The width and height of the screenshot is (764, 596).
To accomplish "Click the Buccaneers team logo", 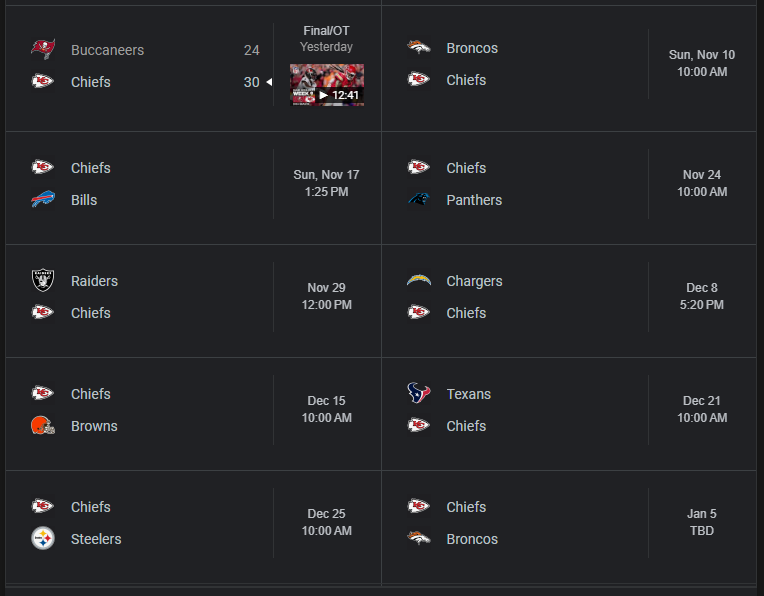I will point(42,50).
